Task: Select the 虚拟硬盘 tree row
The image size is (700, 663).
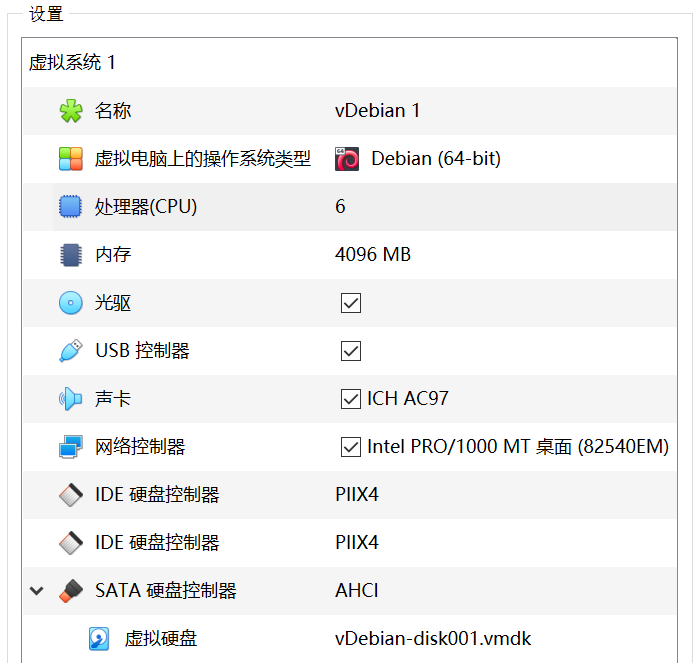Action: [x=160, y=639]
